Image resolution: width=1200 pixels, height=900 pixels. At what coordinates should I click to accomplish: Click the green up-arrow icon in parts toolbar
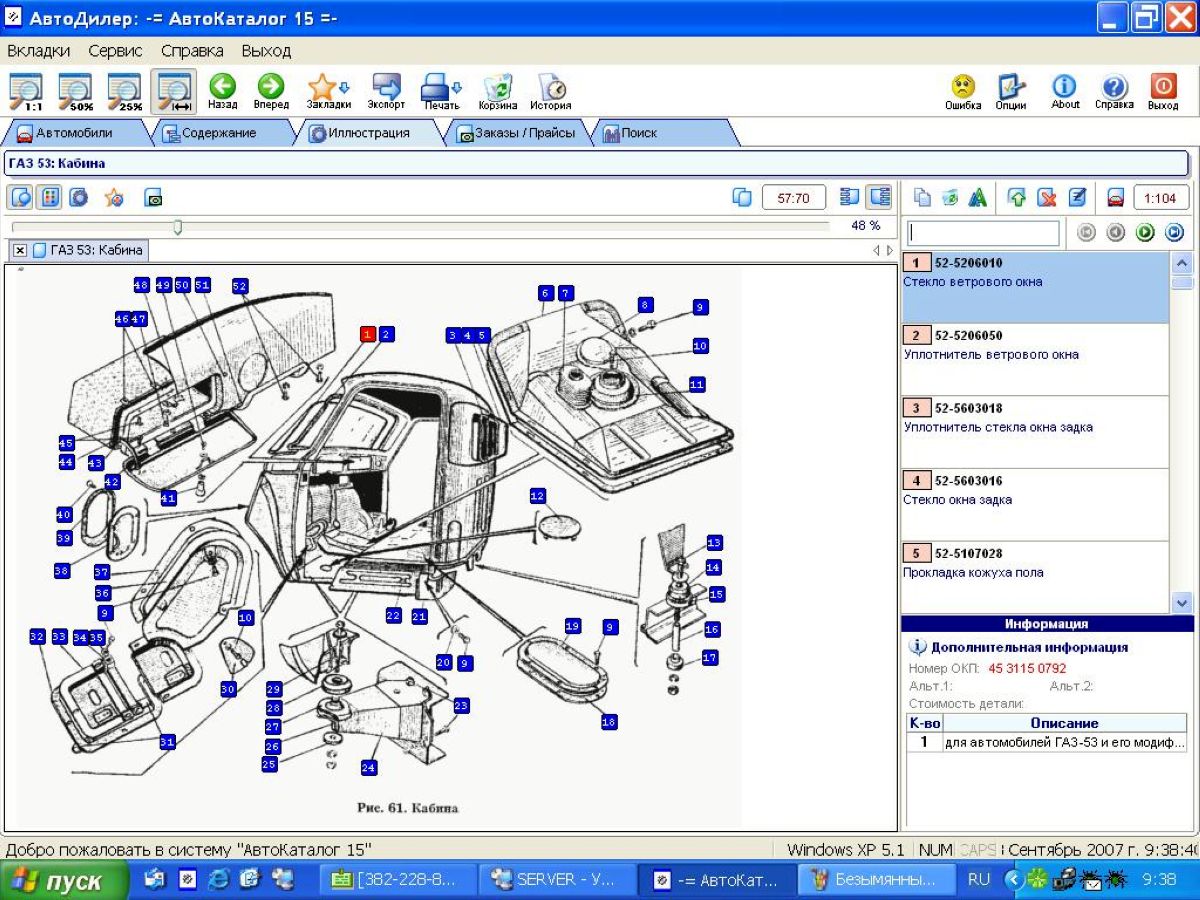(1017, 197)
